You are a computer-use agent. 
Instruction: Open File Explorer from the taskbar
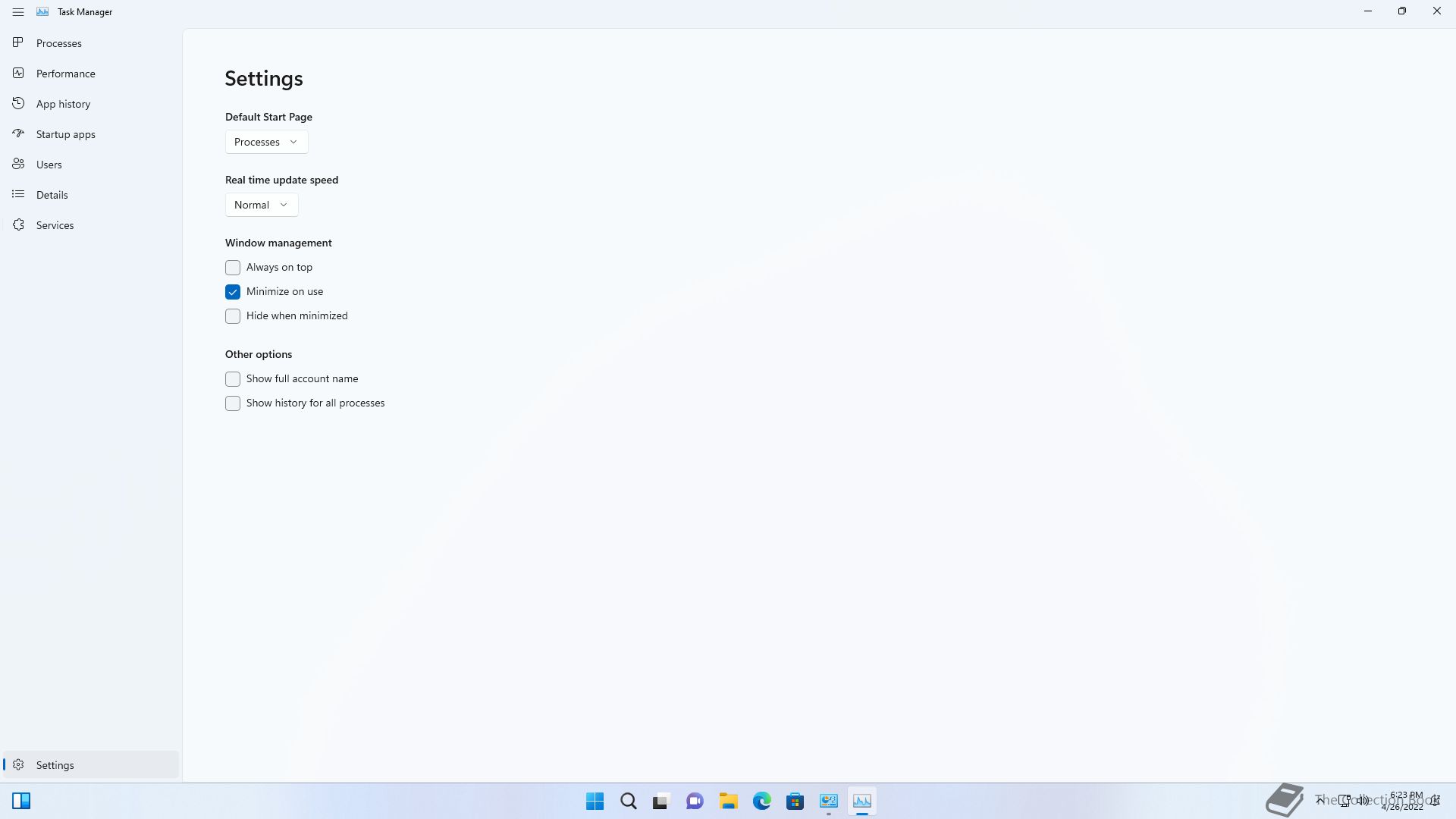point(728,801)
